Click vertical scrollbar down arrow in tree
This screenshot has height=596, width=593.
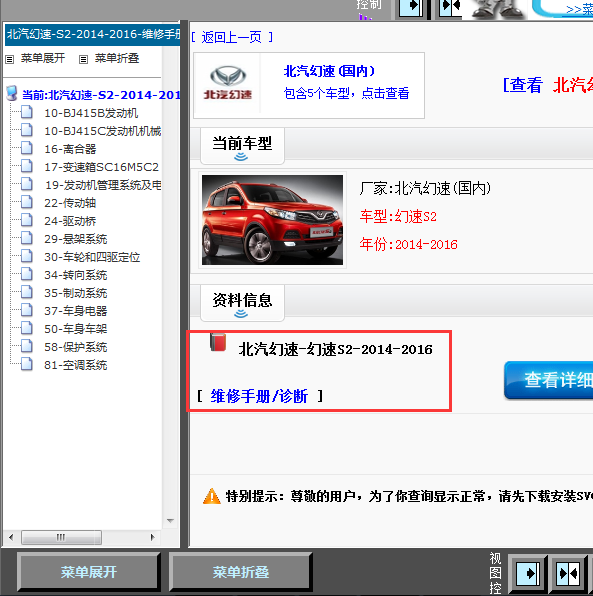tap(170, 520)
